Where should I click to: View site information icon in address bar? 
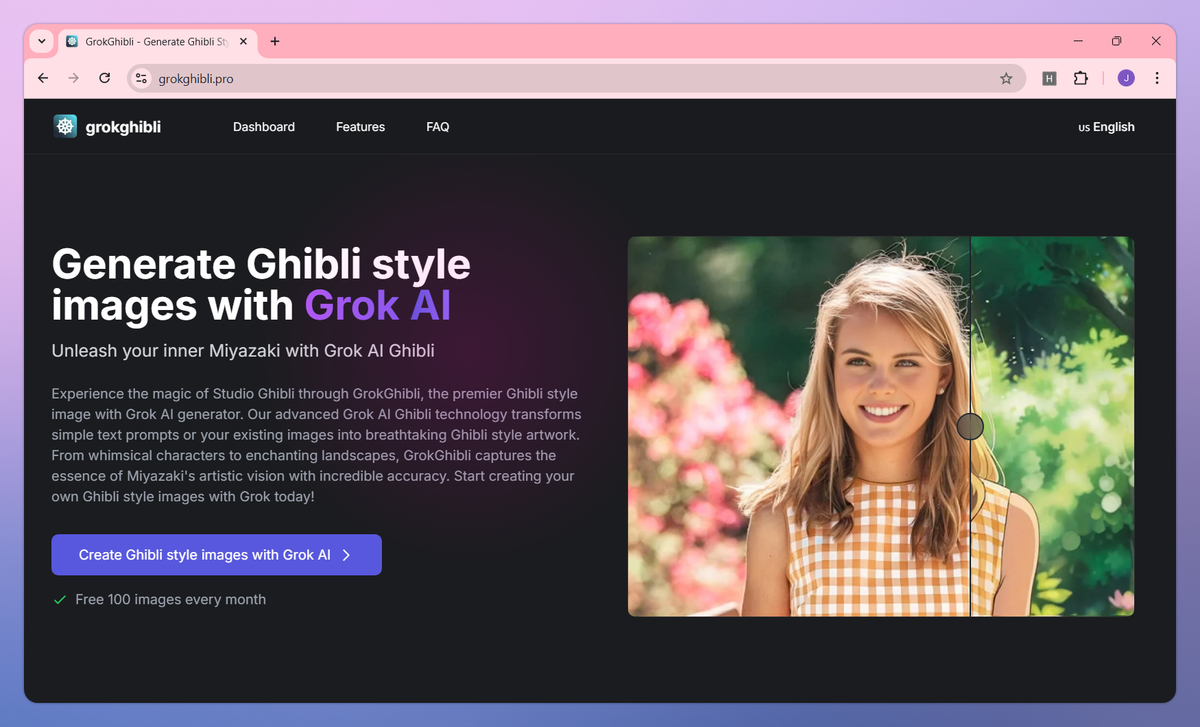pyautogui.click(x=141, y=78)
